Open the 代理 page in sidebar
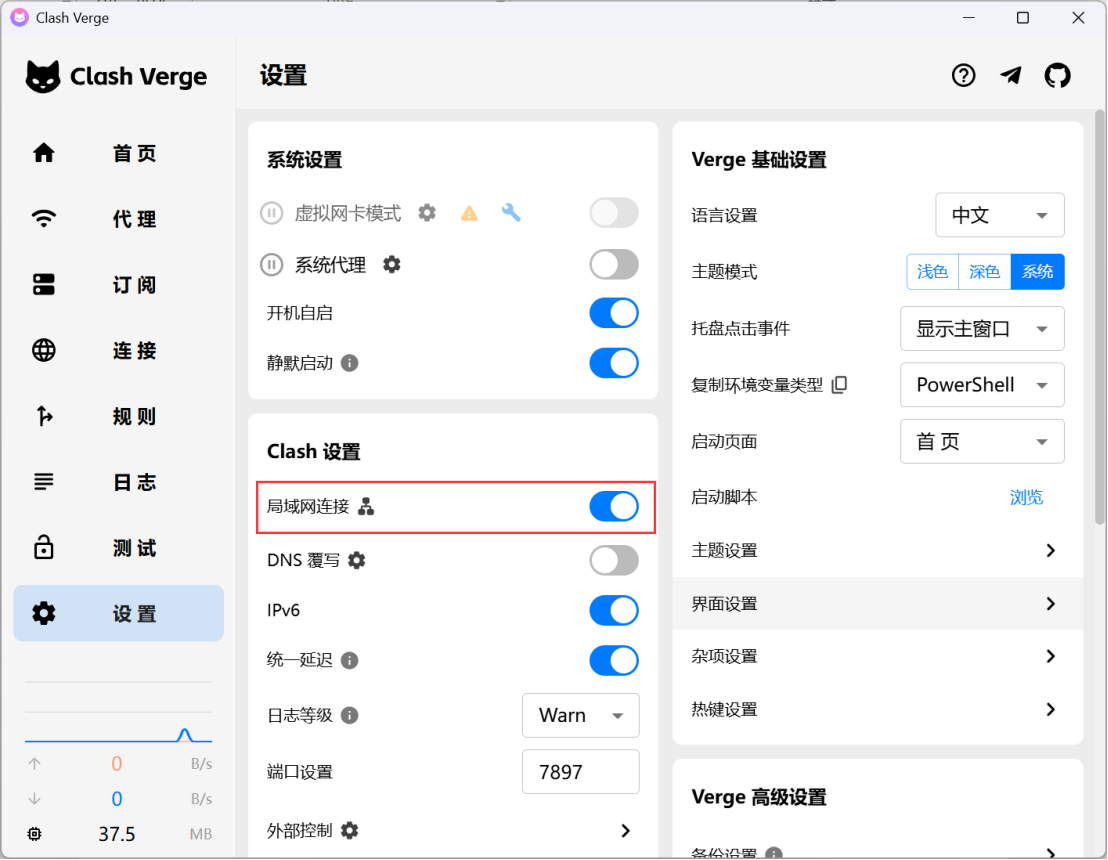The height and width of the screenshot is (860, 1108). [119, 219]
